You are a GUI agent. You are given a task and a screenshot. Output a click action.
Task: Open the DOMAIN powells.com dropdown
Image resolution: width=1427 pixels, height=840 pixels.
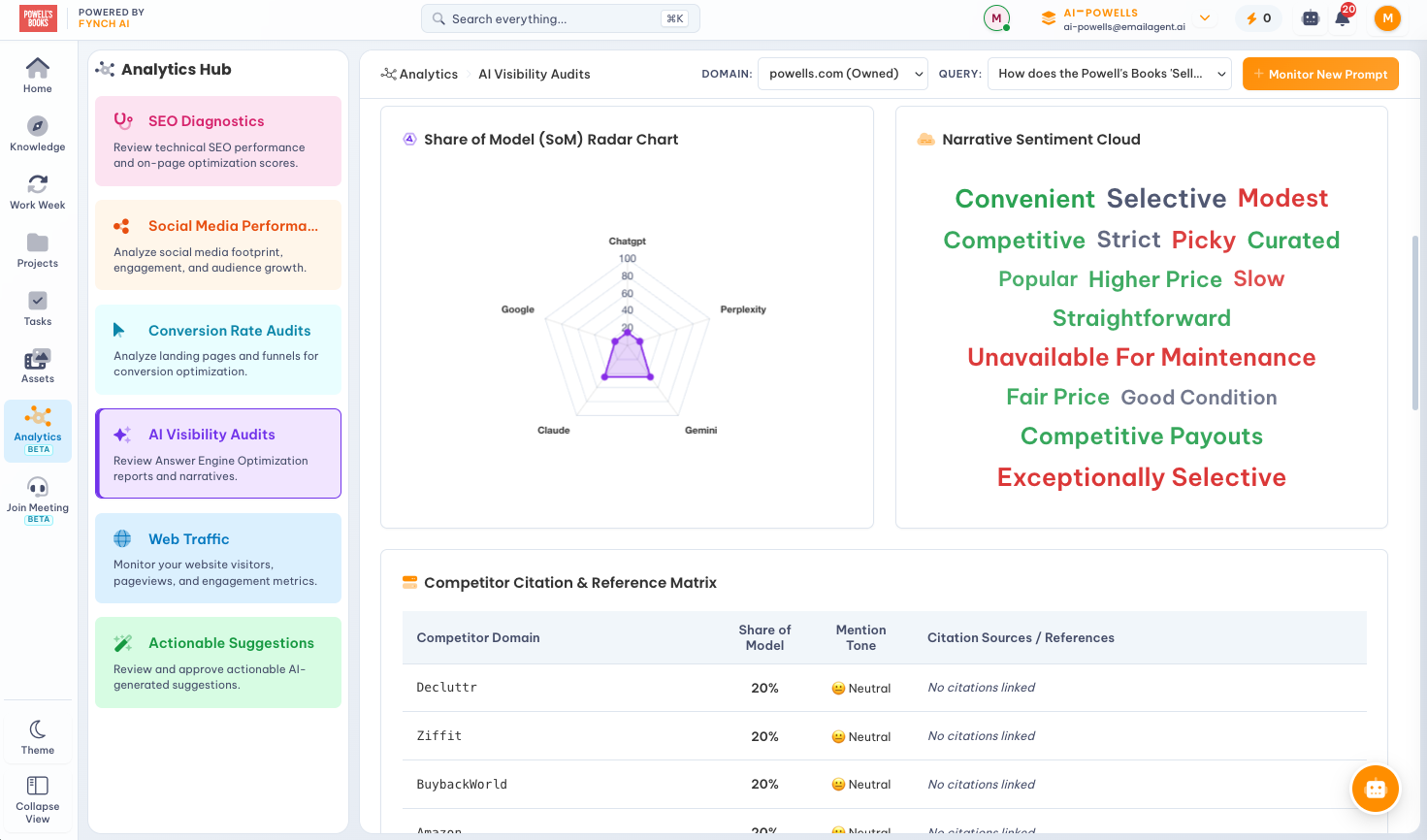click(843, 74)
